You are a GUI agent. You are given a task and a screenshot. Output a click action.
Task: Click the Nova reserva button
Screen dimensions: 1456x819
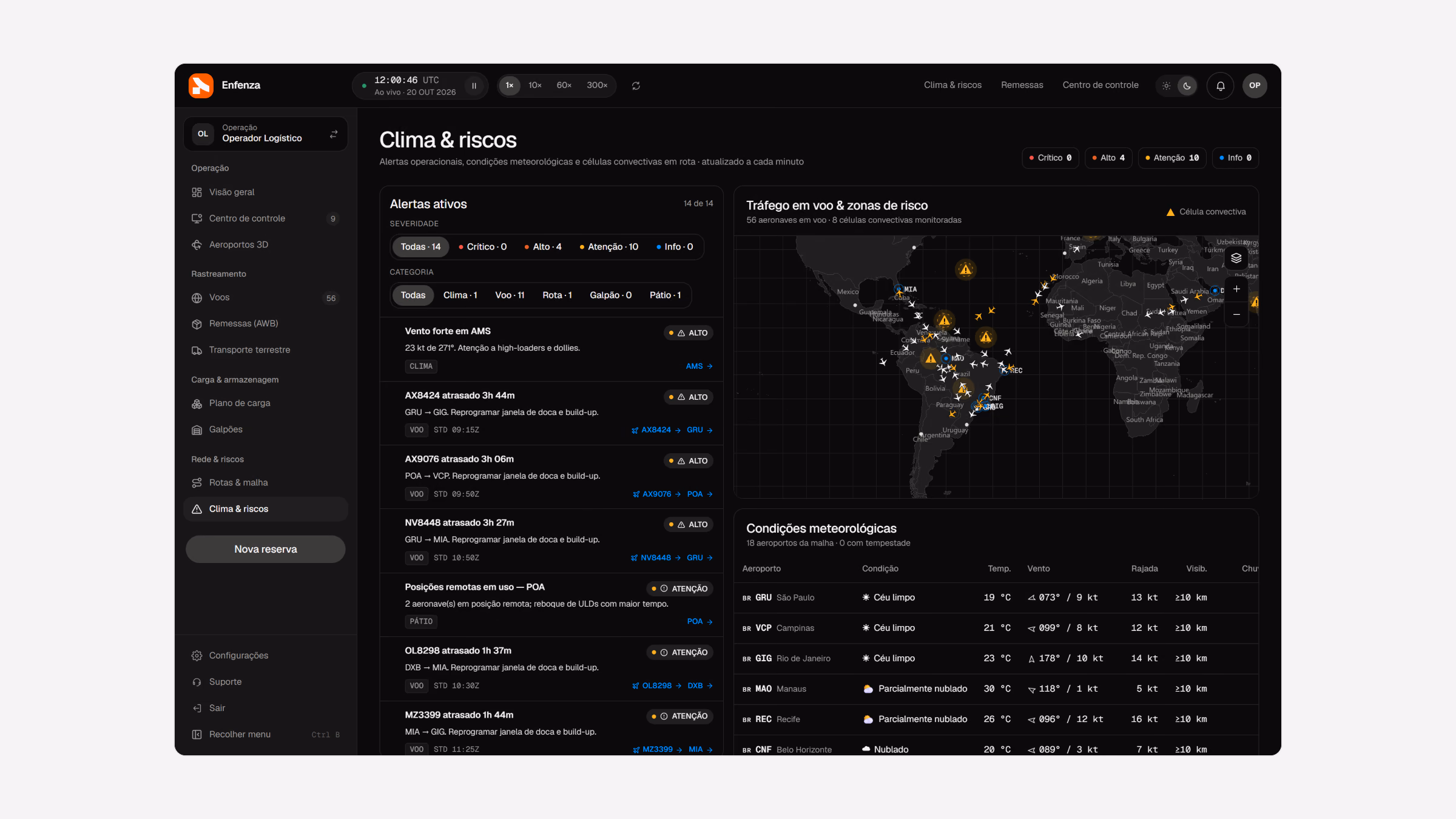pyautogui.click(x=266, y=549)
